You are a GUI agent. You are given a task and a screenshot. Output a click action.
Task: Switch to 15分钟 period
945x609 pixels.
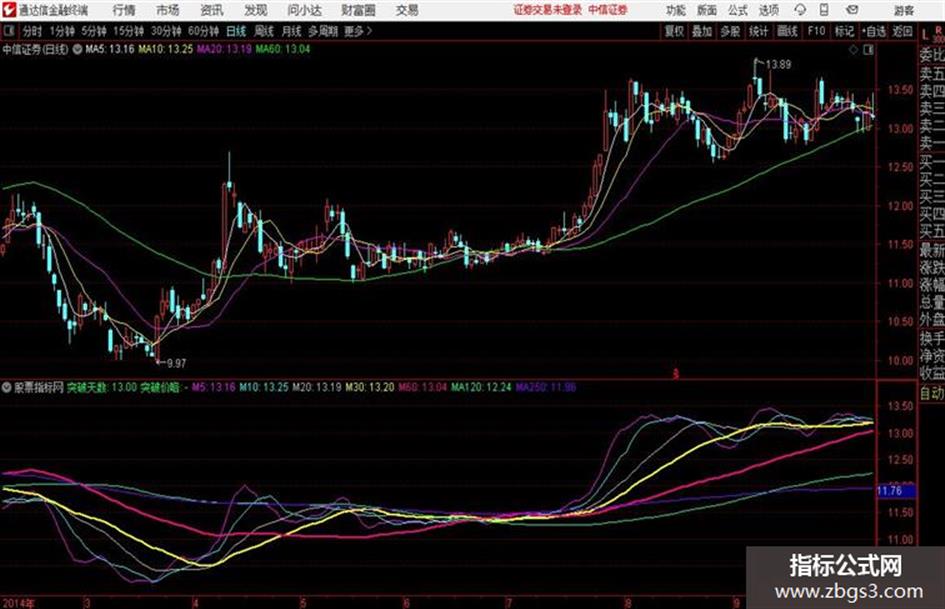[128, 31]
